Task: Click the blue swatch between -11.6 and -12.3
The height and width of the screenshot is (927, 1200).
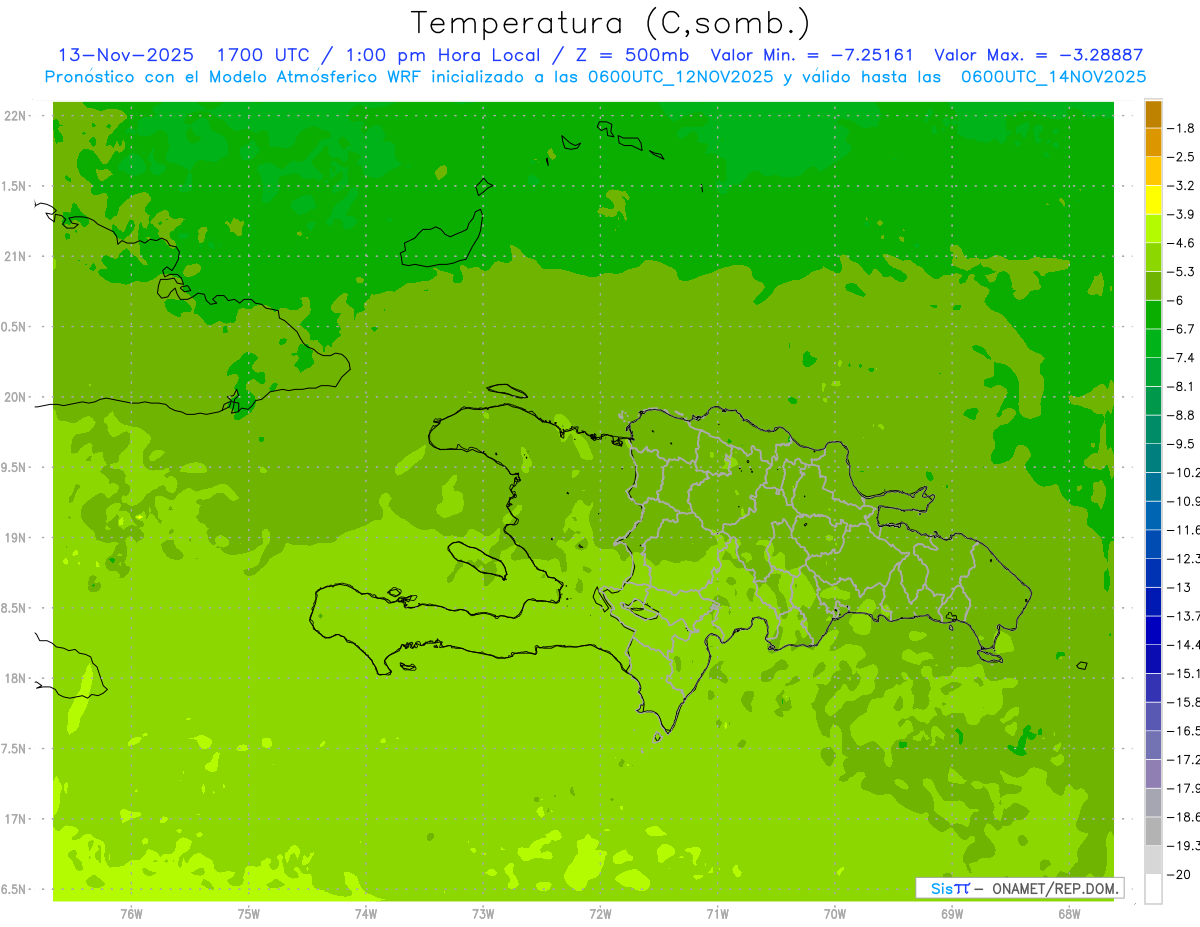Action: 1153,544
